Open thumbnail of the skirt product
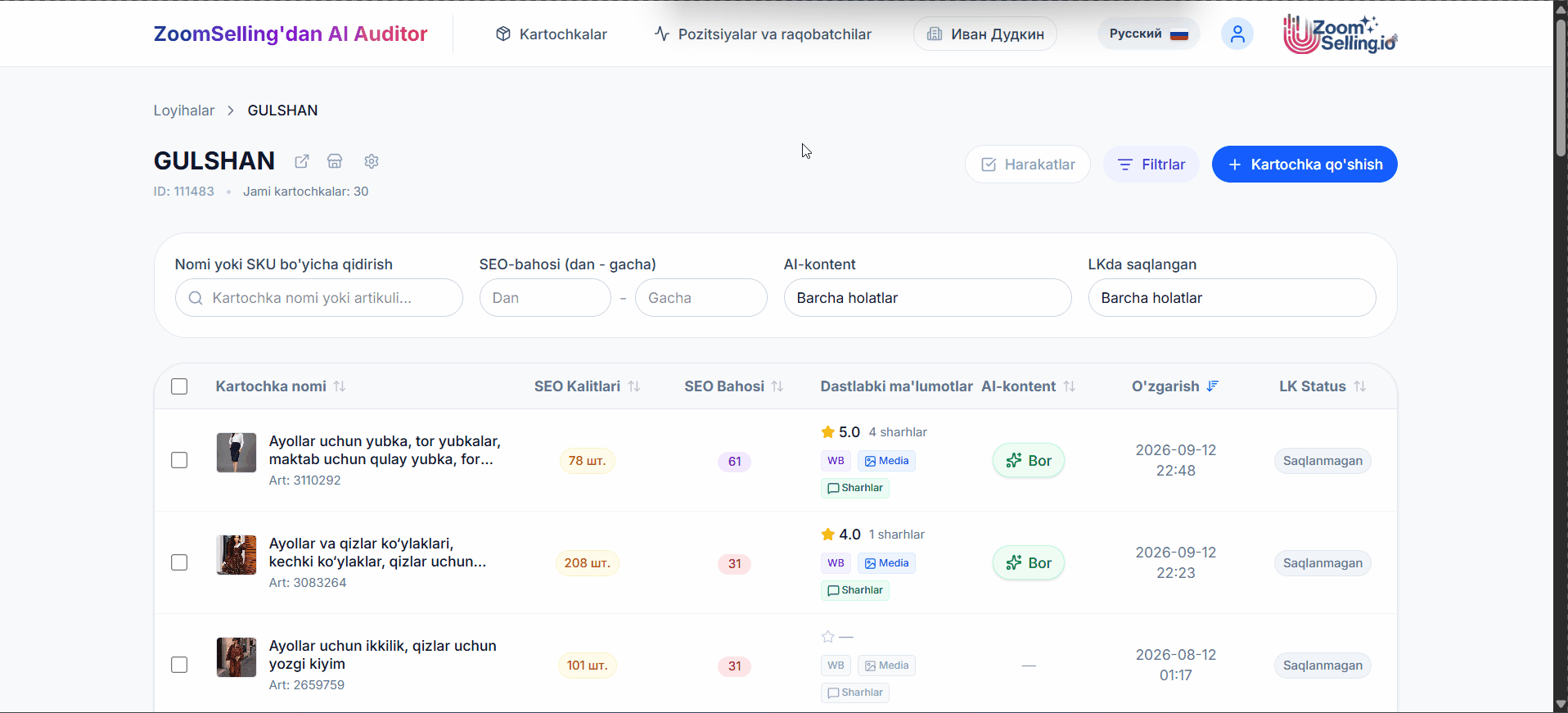The height and width of the screenshot is (713, 1568). point(237,453)
